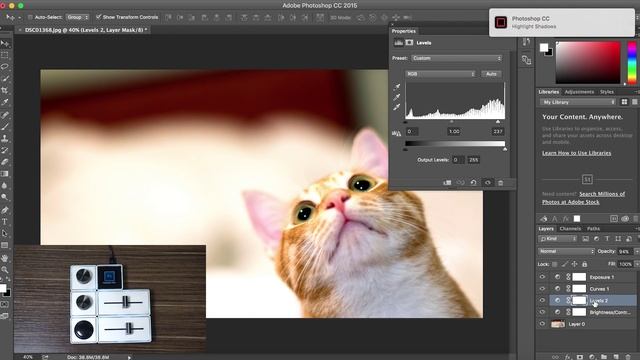Hide the Exposure 1 layer
Viewport: 640px width, 360px height.
(542, 277)
